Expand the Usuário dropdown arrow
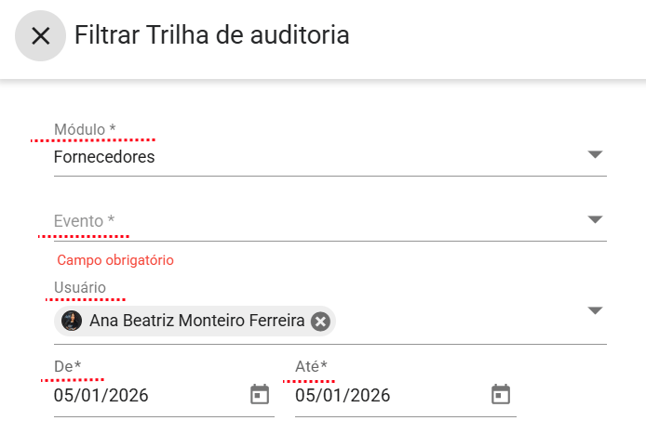 [x=595, y=311]
